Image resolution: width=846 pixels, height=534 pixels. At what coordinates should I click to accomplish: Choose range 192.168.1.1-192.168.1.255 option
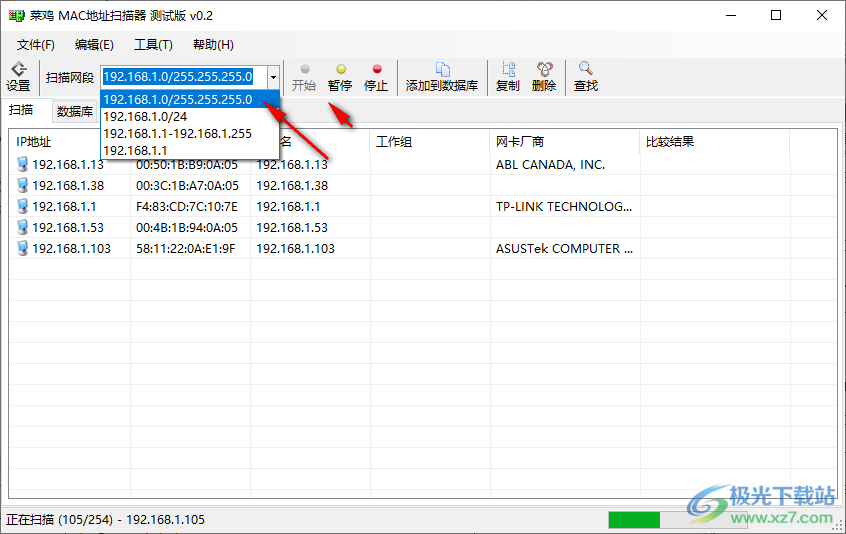click(178, 133)
